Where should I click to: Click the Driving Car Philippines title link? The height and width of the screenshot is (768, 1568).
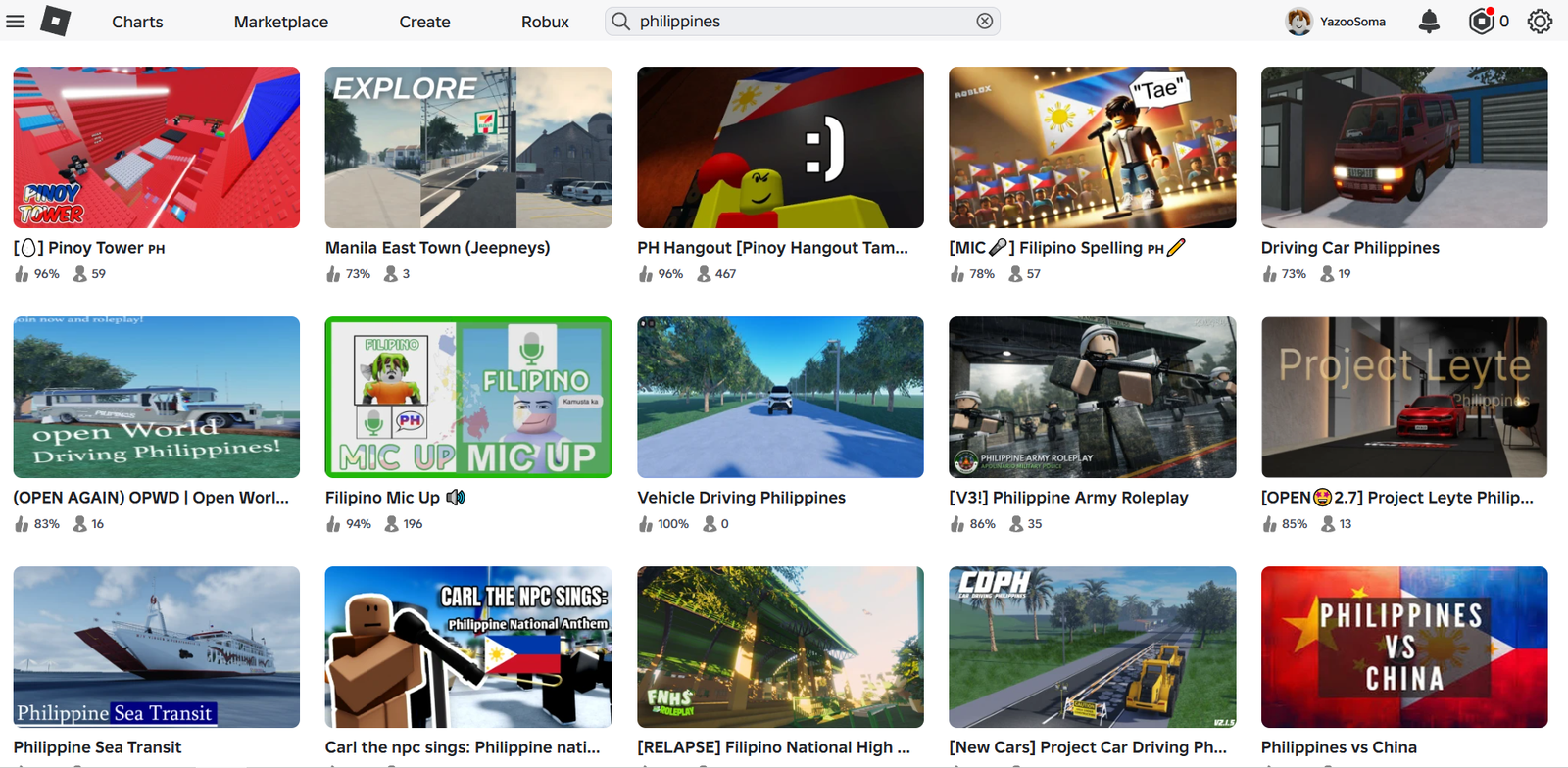tap(1349, 248)
